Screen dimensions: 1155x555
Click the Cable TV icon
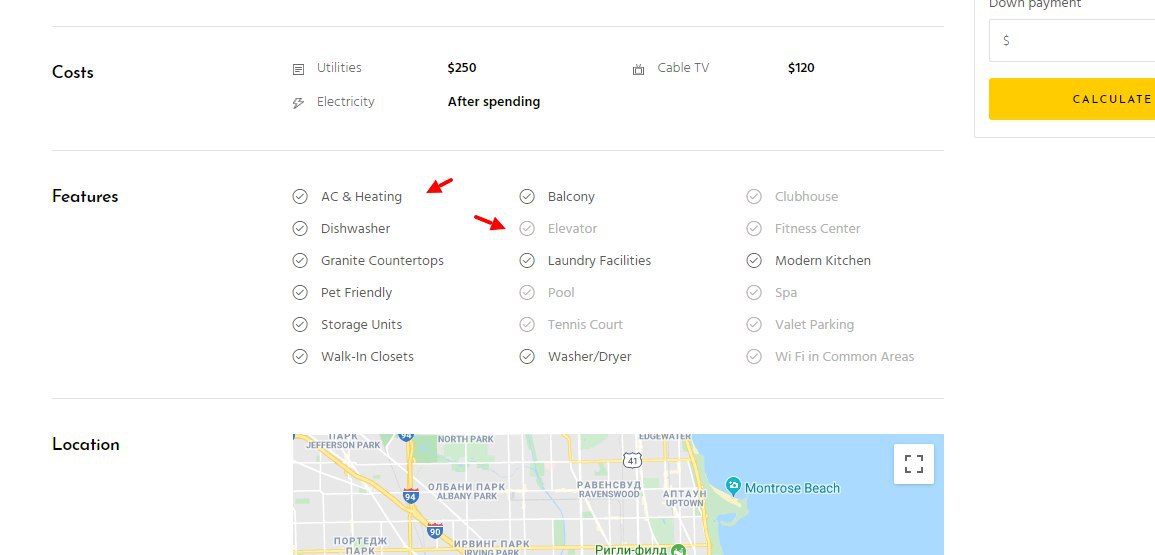tap(638, 69)
